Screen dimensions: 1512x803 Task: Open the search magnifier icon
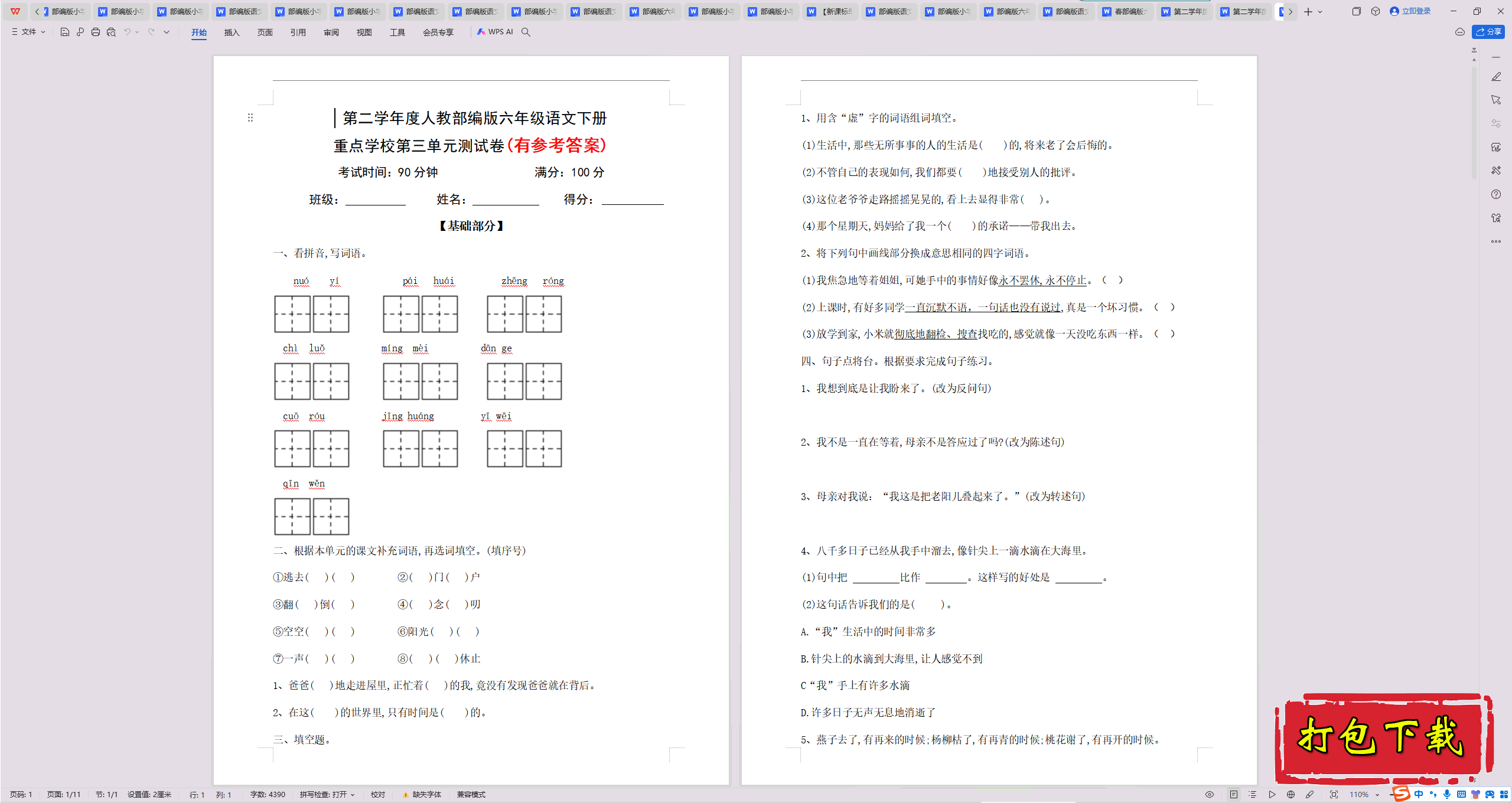pyautogui.click(x=526, y=32)
